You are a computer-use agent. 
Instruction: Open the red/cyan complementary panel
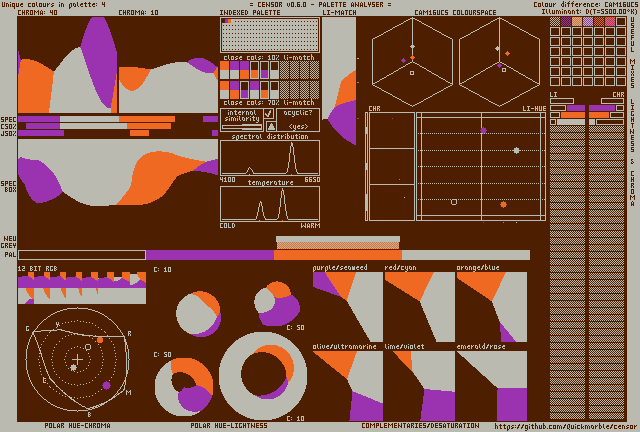point(420,307)
